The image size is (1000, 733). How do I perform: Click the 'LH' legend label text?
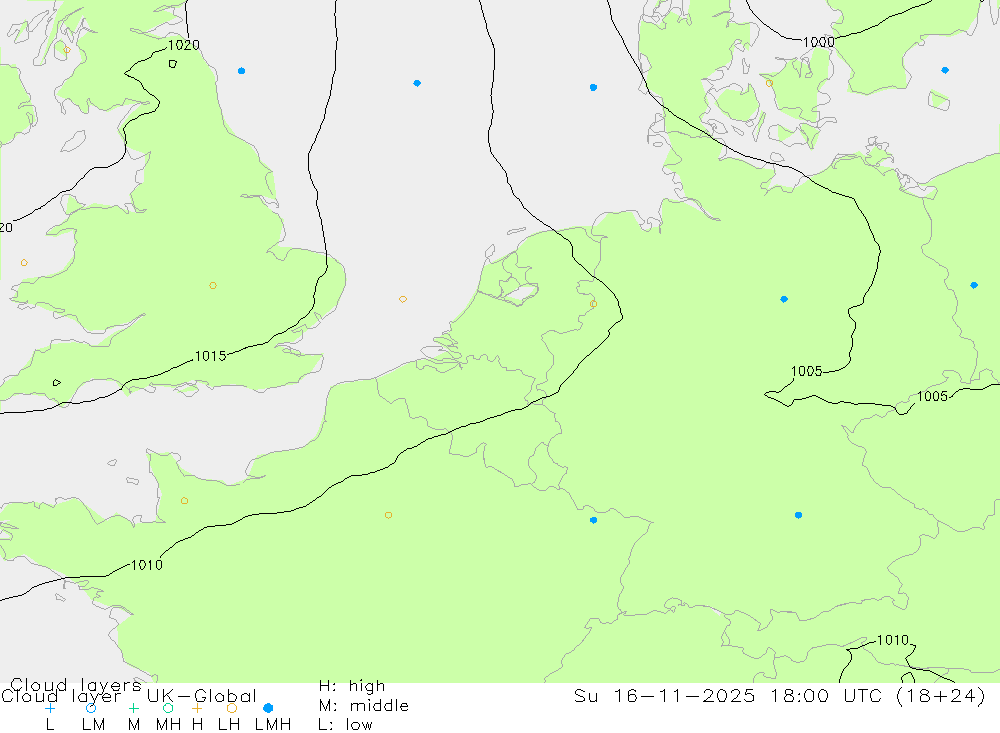(228, 725)
